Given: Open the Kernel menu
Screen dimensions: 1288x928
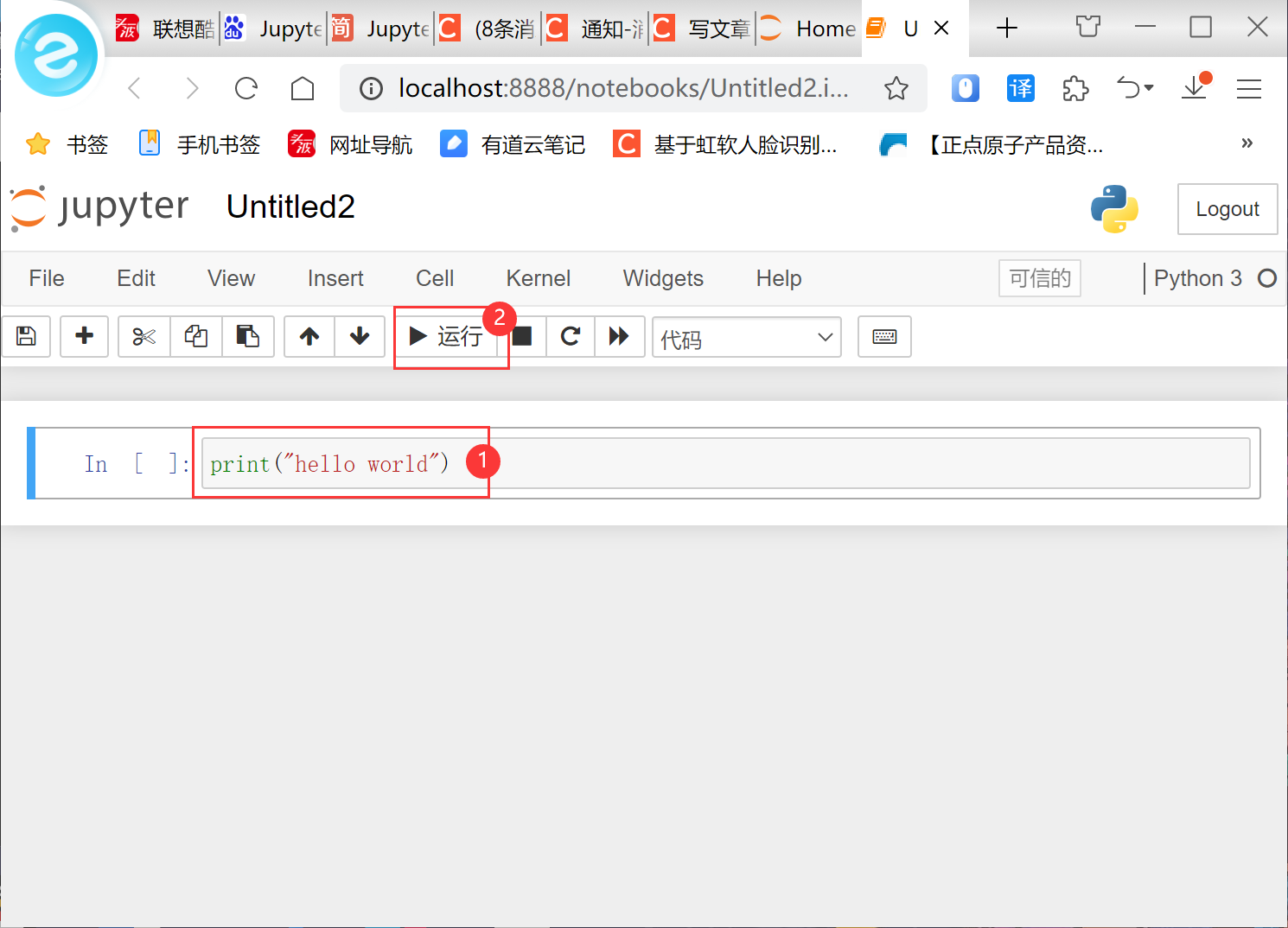Looking at the screenshot, I should (x=538, y=278).
